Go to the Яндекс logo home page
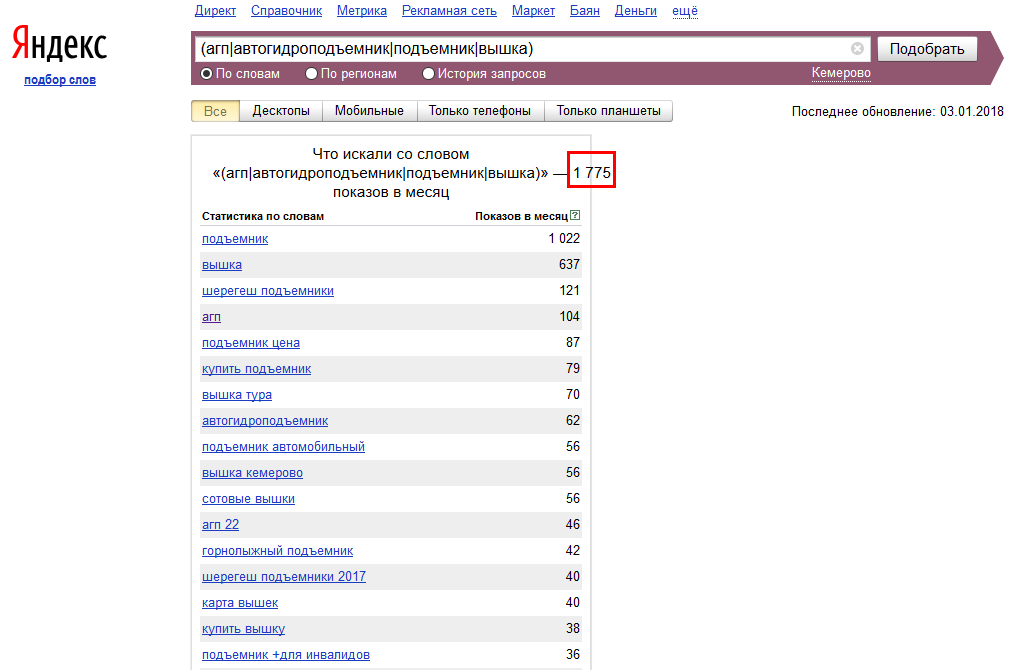1013x670 pixels. click(59, 44)
